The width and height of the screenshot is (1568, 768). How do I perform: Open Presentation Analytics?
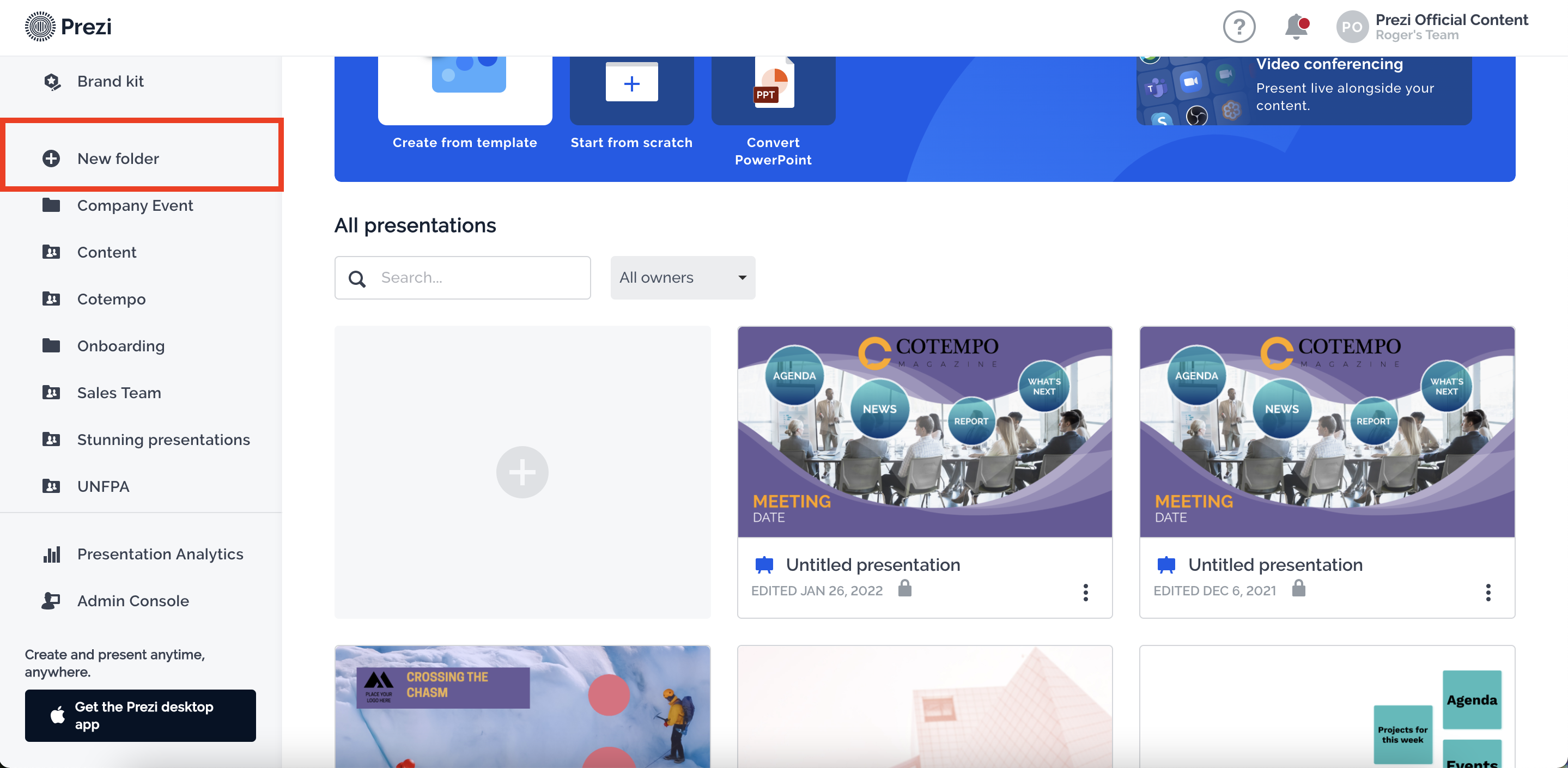(x=160, y=554)
